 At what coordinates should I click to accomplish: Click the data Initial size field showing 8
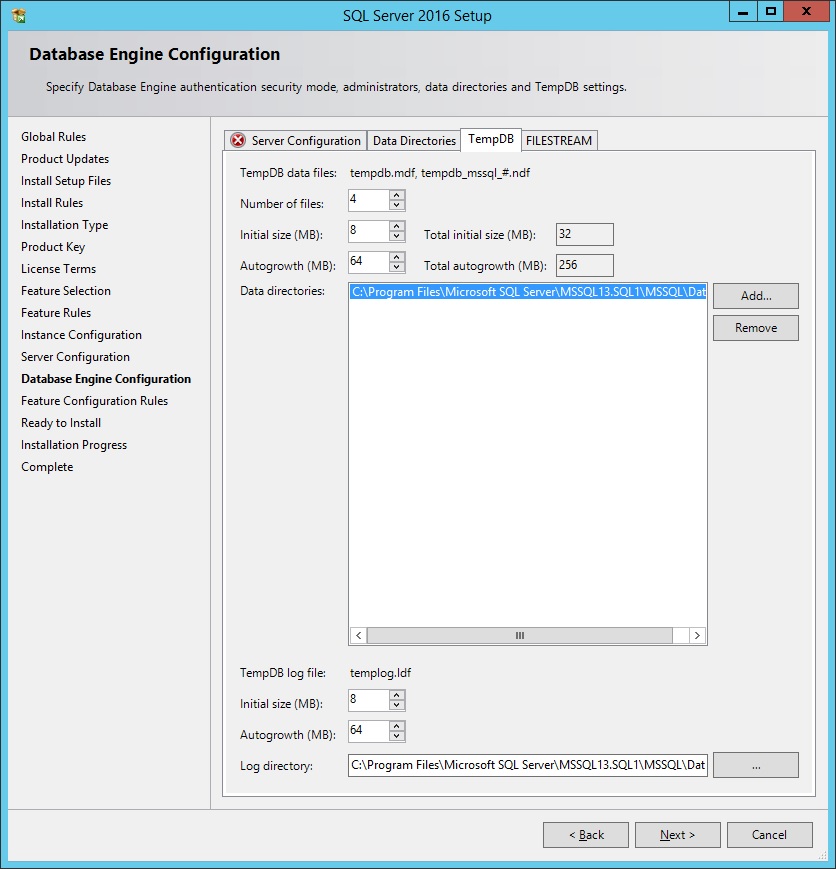point(369,231)
